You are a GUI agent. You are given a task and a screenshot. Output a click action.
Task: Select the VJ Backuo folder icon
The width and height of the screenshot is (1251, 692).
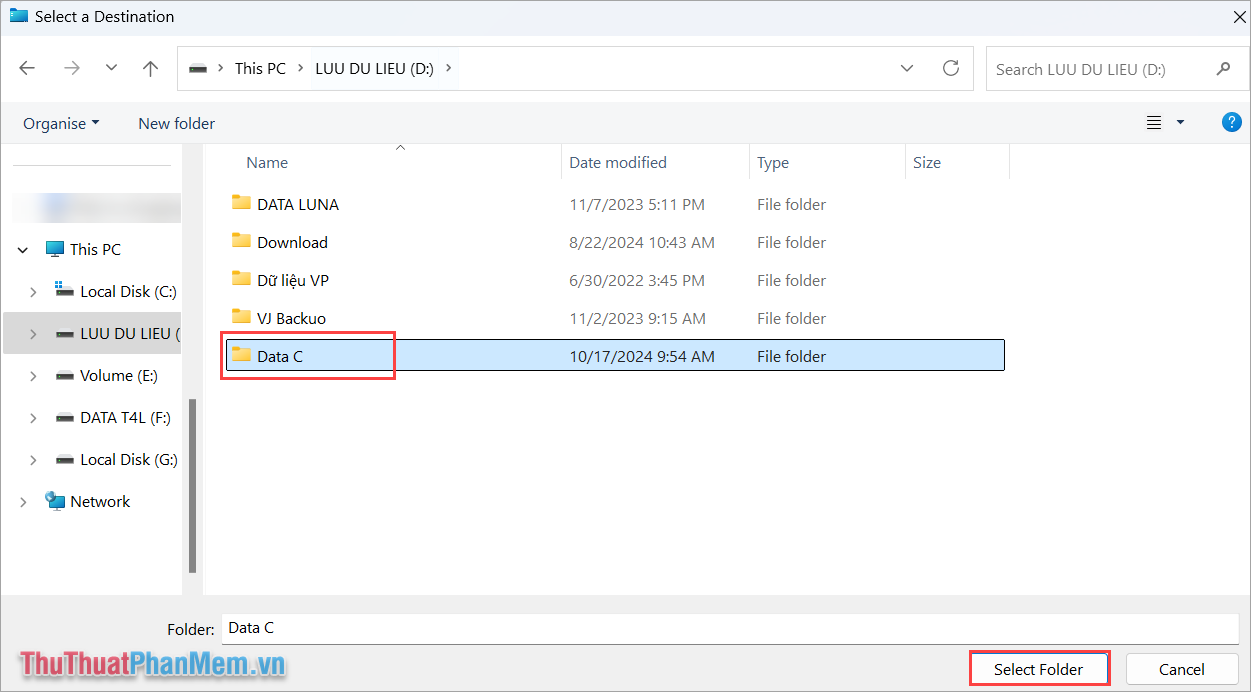[241, 317]
